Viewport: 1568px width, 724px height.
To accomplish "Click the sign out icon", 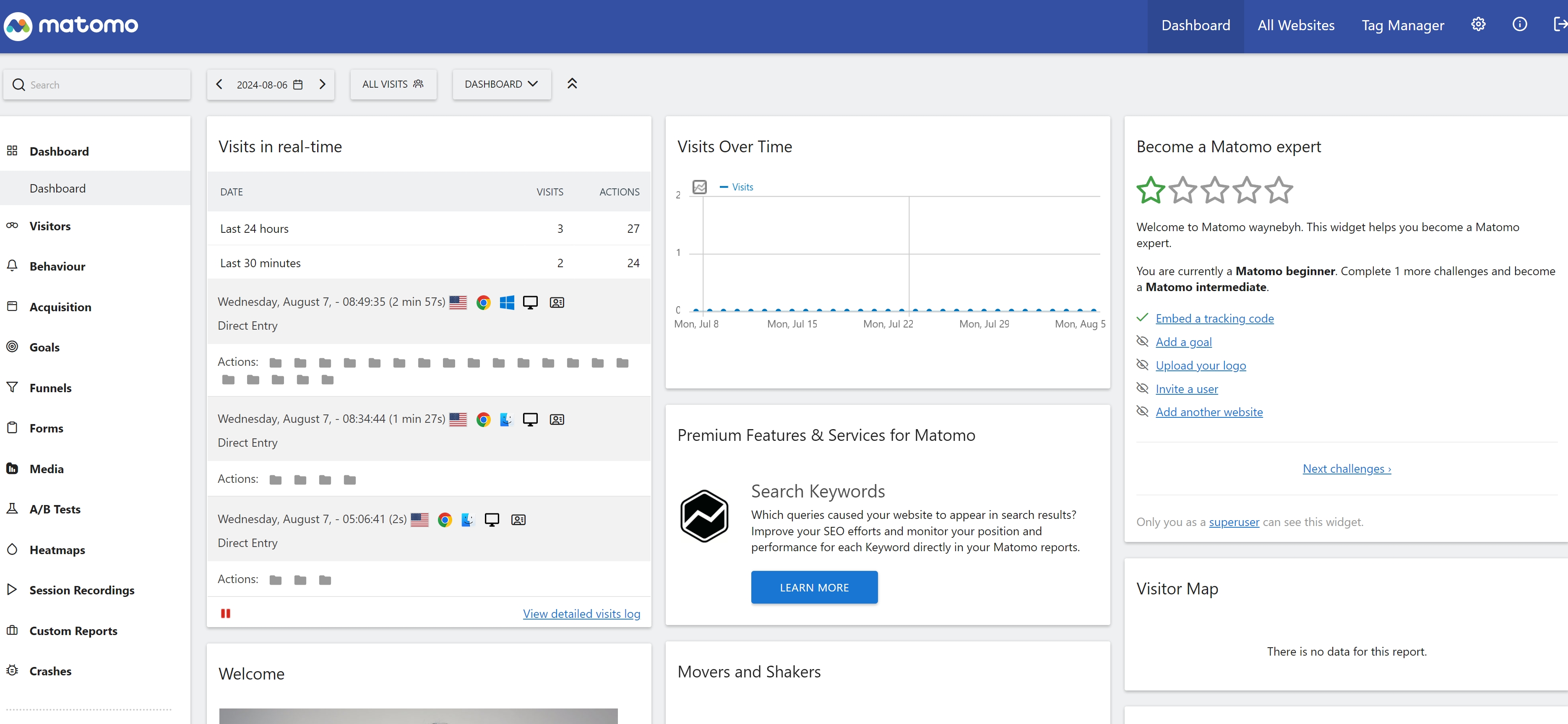I will (1560, 25).
